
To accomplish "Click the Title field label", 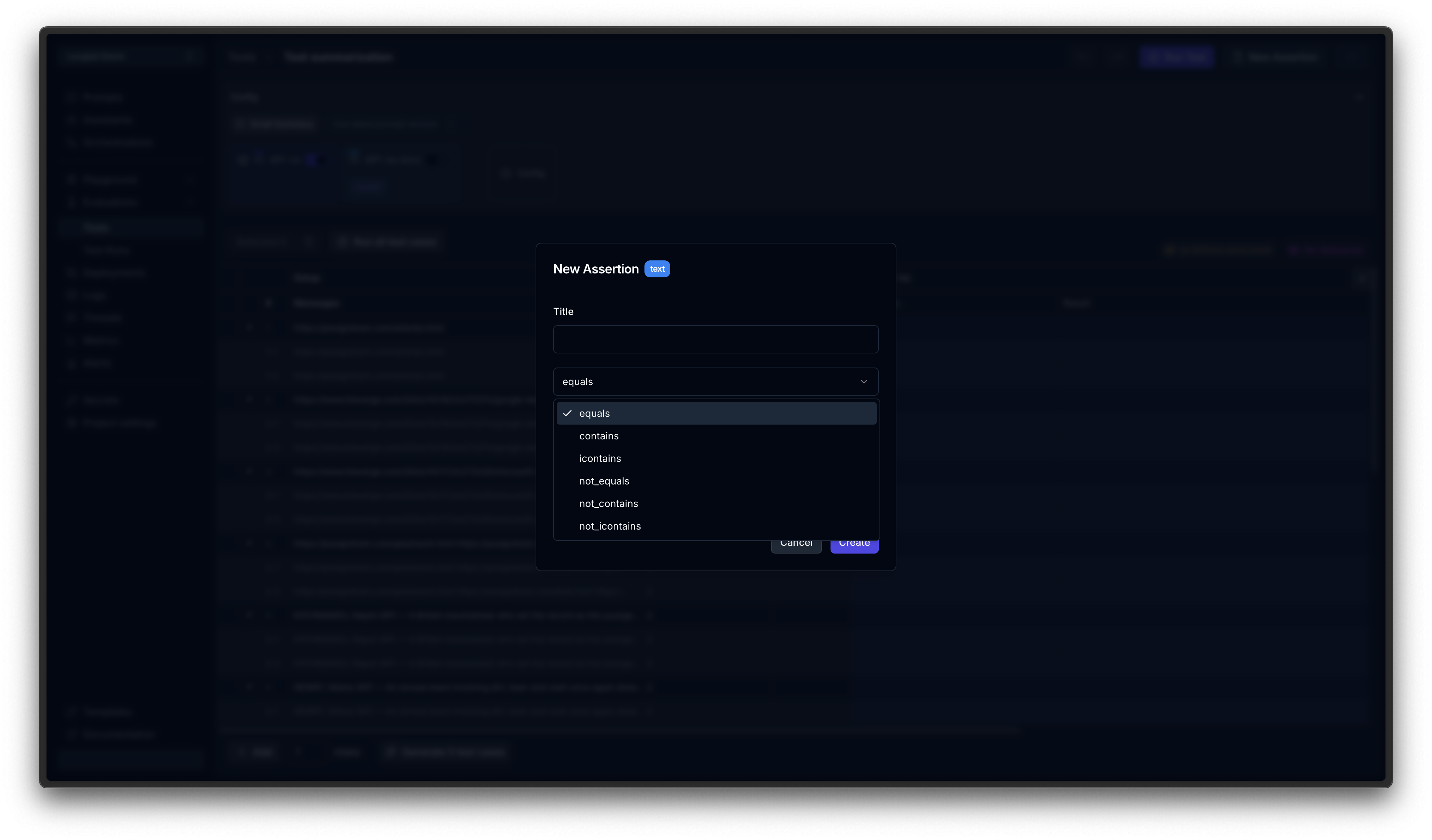I will [563, 311].
